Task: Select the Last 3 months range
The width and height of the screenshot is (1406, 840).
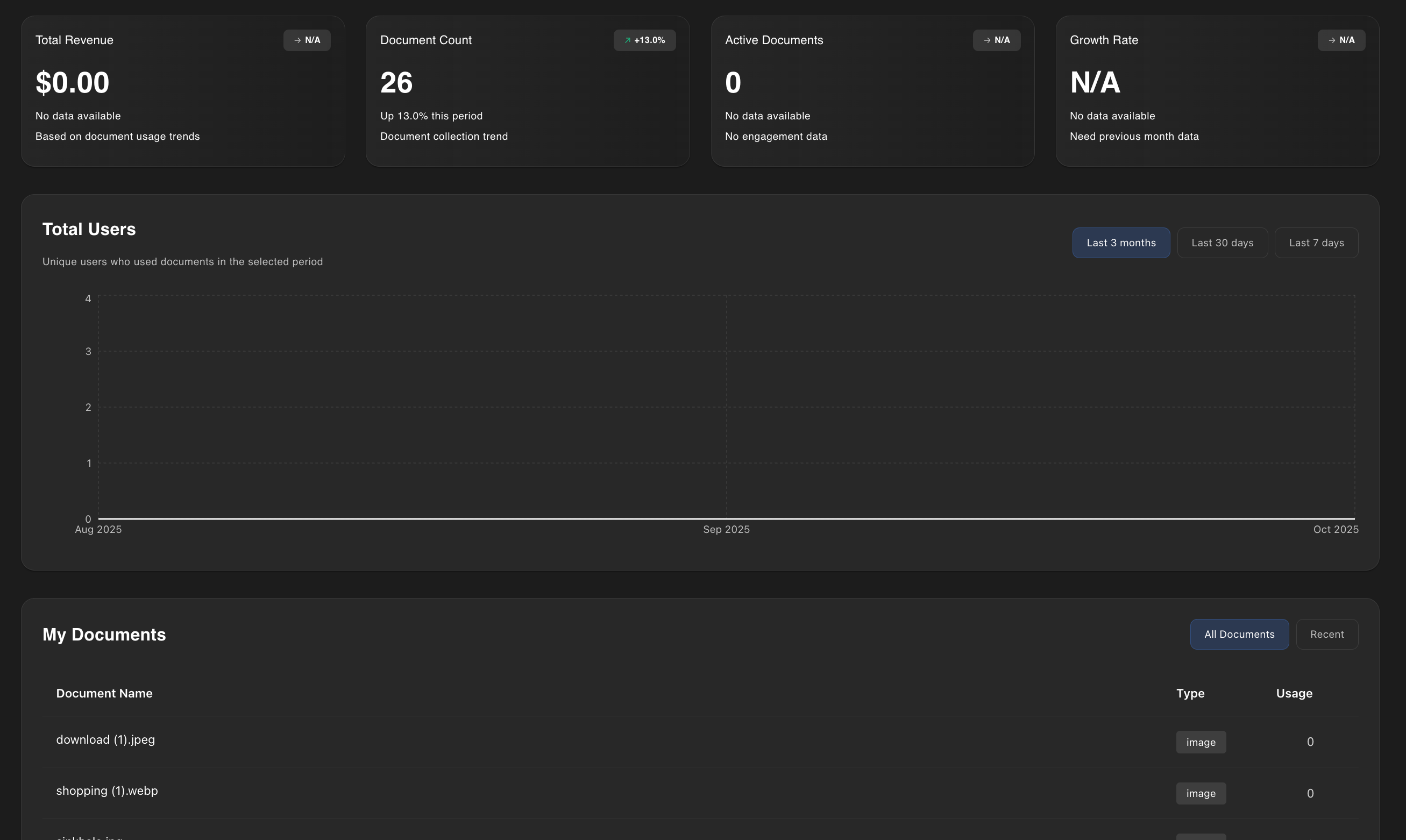Action: [1121, 243]
